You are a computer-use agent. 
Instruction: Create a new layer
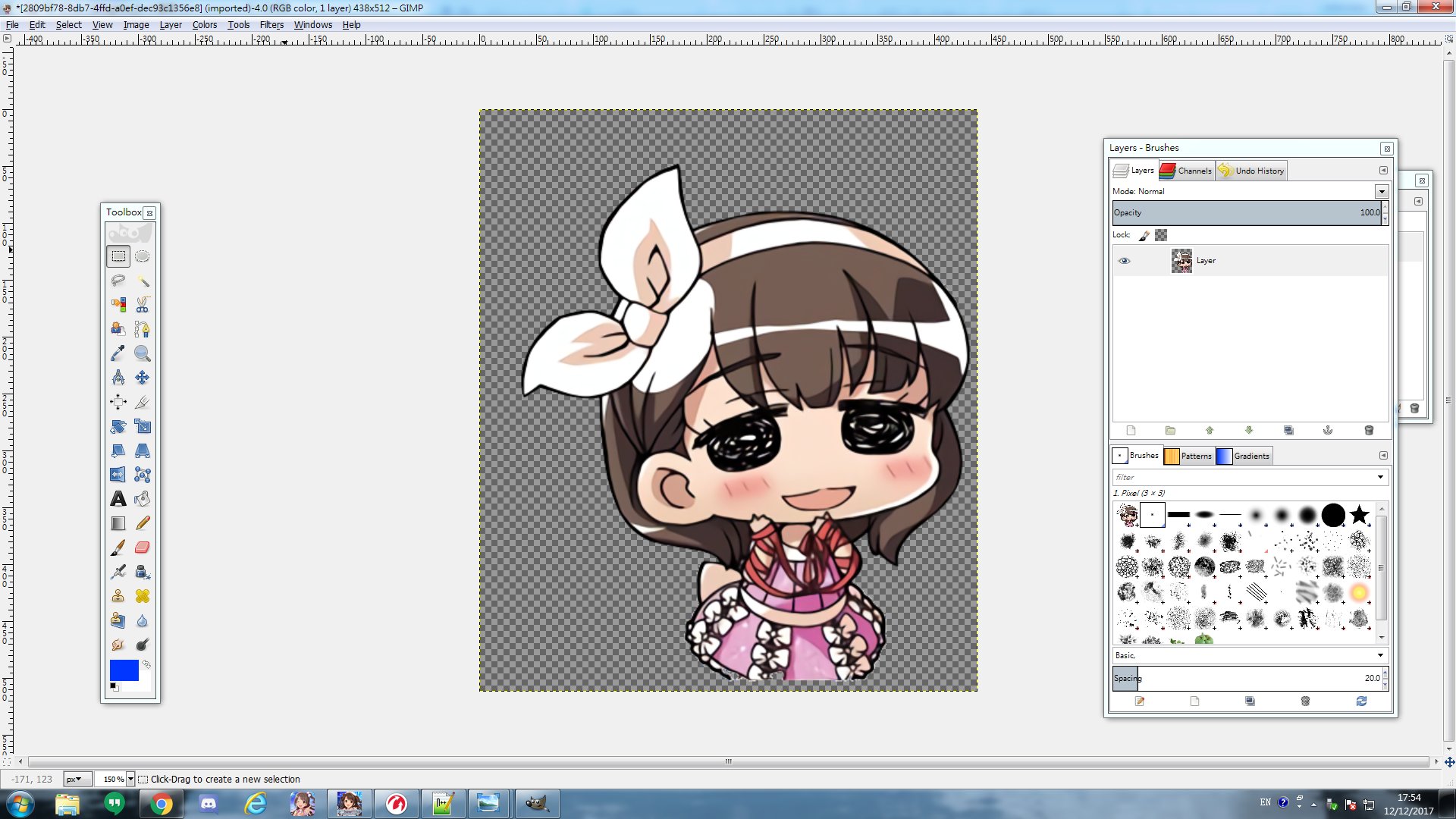click(1131, 431)
